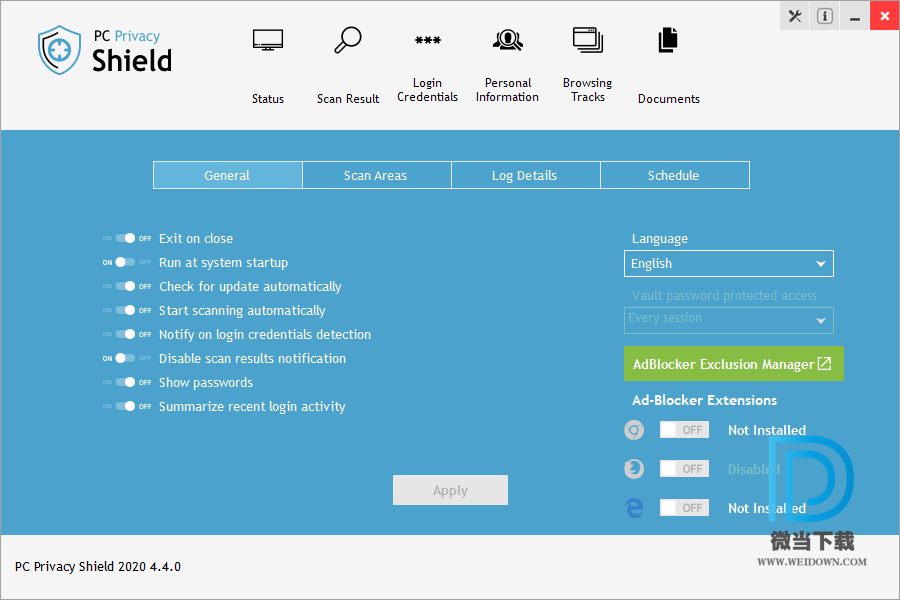Click the Show passwords label
The image size is (900, 600).
pyautogui.click(x=205, y=382)
